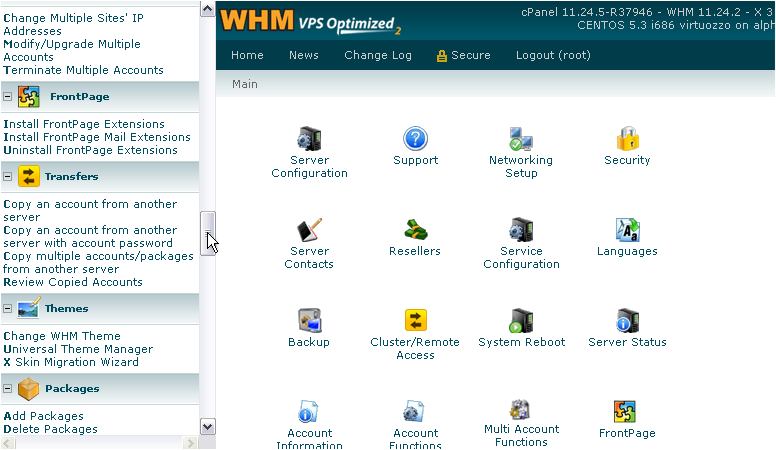Click the Packages box icon in sidebar
The height and width of the screenshot is (450, 776).
[29, 389]
